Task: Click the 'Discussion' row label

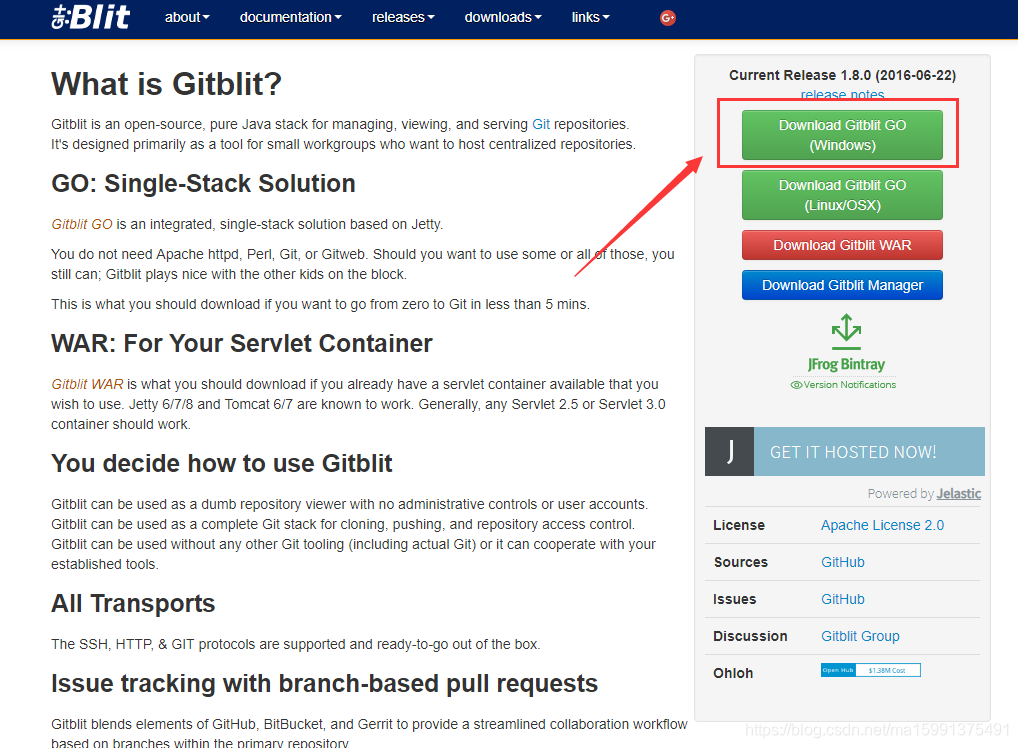Action: 750,636
